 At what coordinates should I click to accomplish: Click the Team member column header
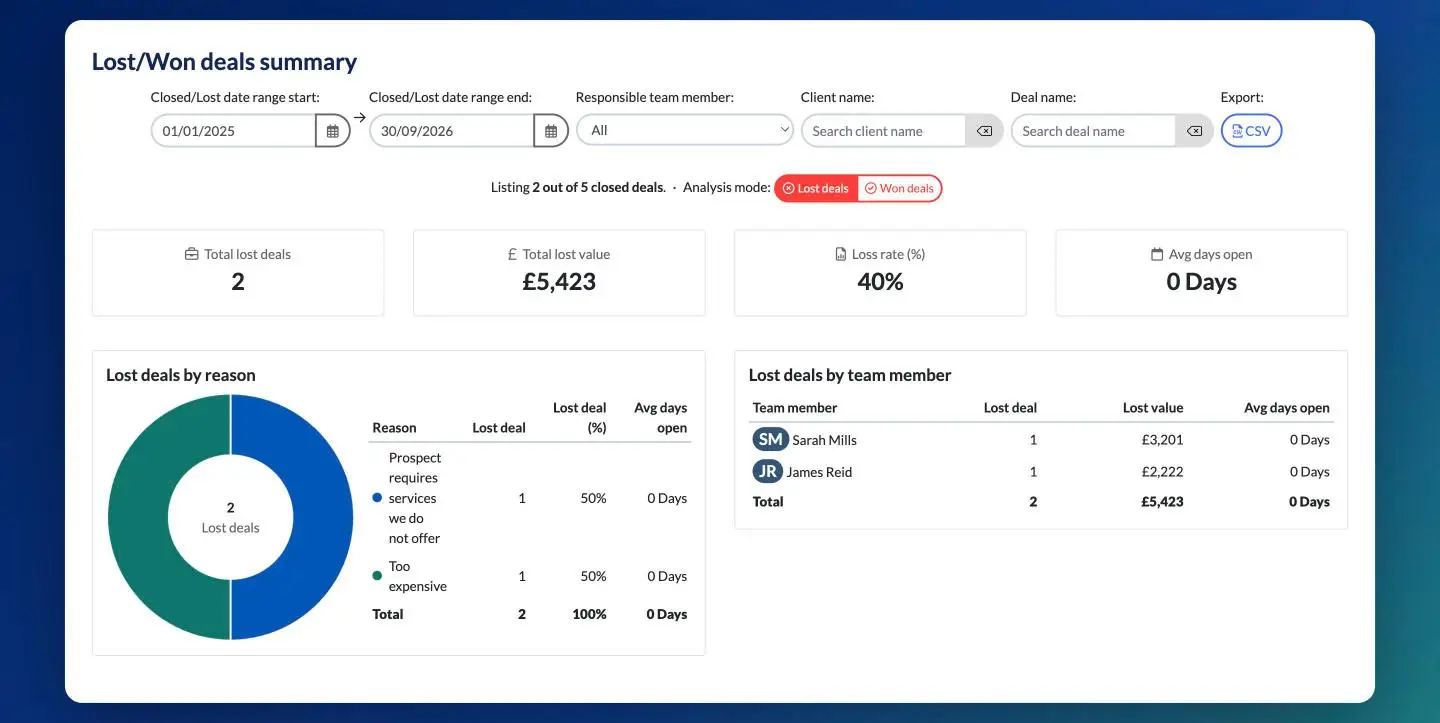tap(795, 408)
